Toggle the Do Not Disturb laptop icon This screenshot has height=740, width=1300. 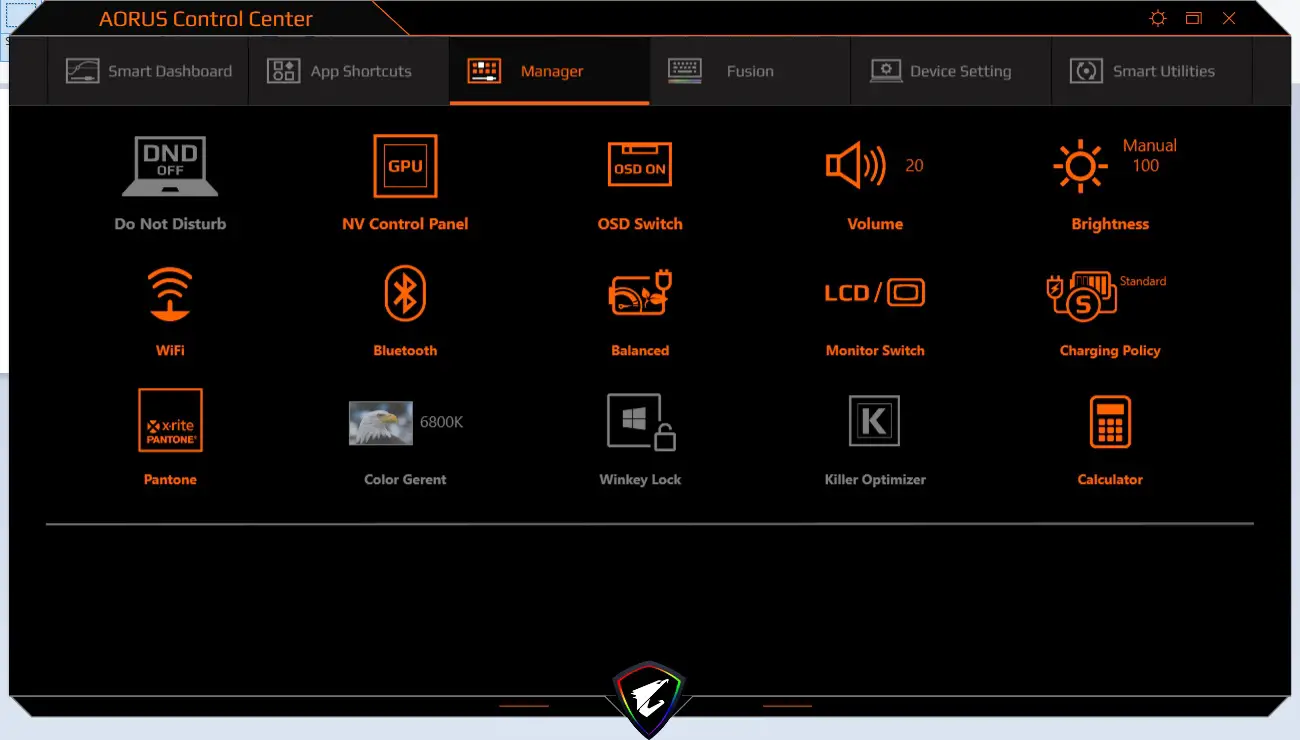170,166
